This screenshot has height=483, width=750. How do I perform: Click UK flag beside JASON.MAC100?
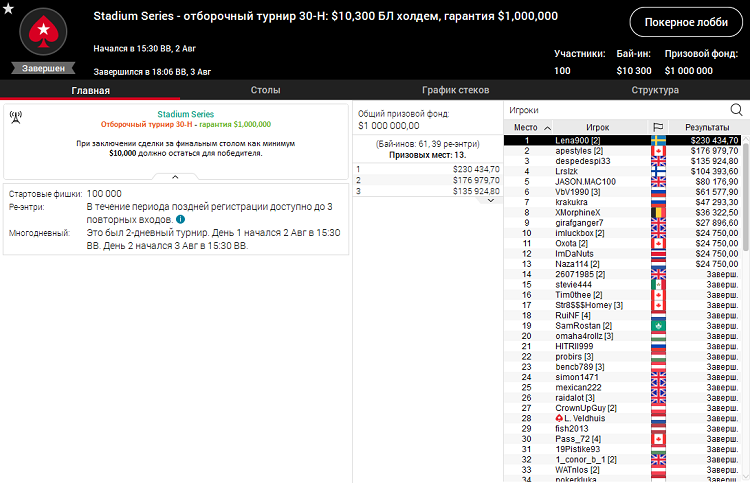click(x=658, y=182)
